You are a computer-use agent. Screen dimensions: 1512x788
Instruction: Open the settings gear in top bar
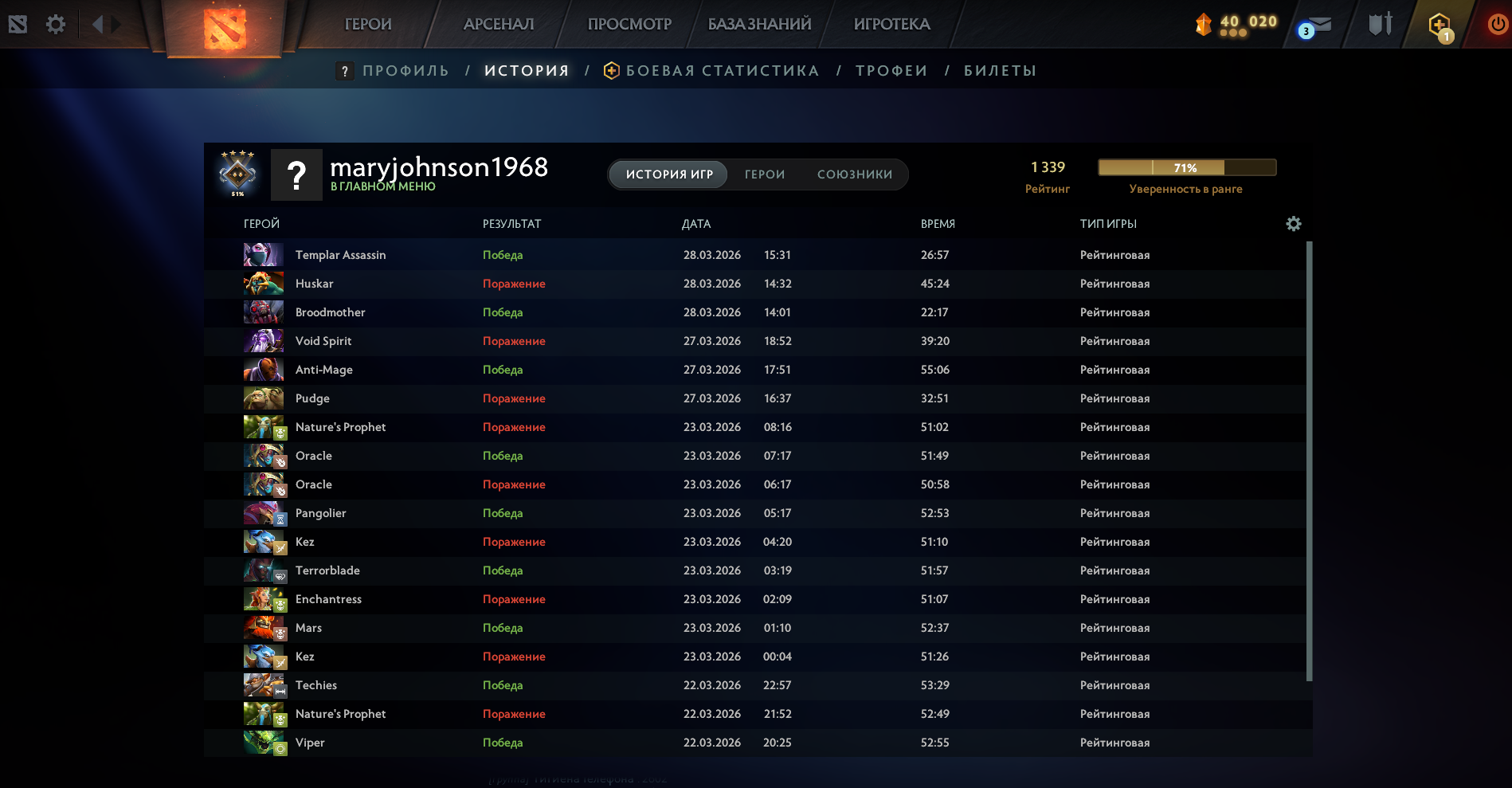pyautogui.click(x=55, y=24)
